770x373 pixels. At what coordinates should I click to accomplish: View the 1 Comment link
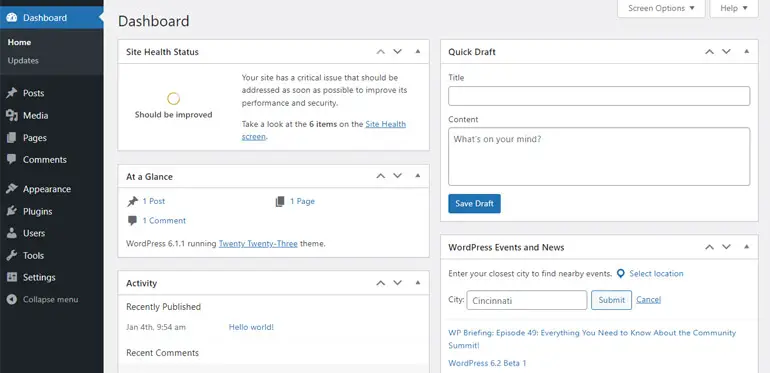164,221
